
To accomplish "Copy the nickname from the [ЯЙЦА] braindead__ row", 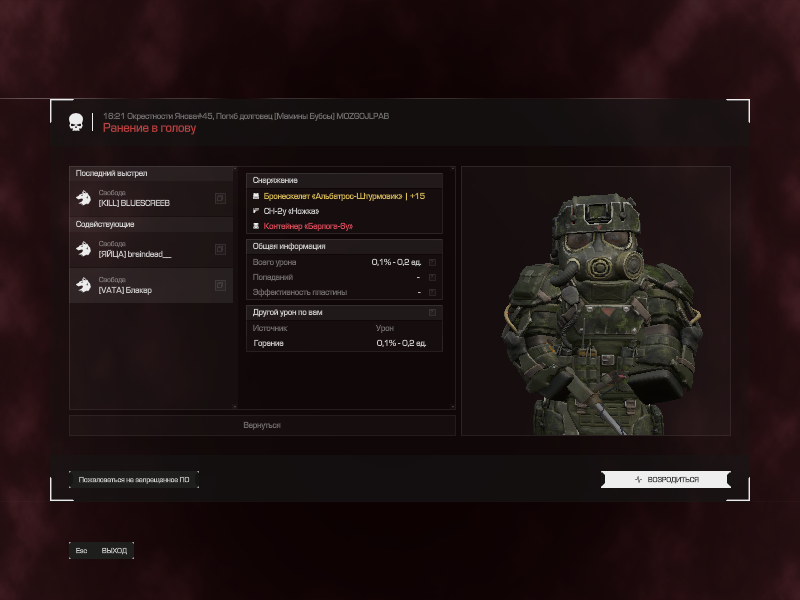I will click(220, 249).
